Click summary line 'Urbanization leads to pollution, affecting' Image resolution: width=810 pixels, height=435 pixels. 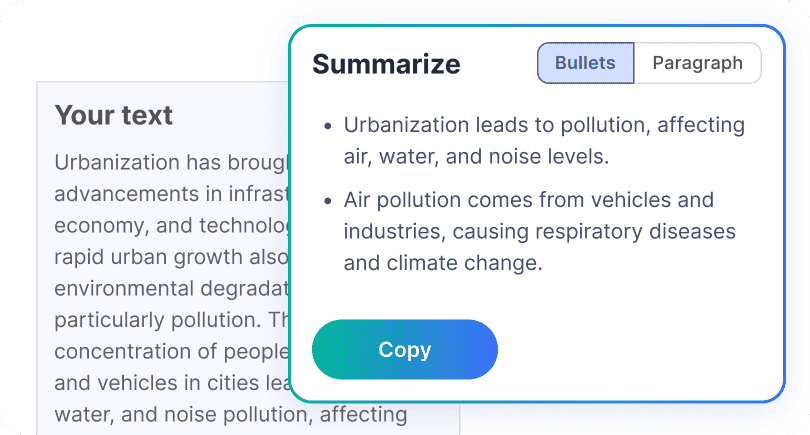click(544, 126)
